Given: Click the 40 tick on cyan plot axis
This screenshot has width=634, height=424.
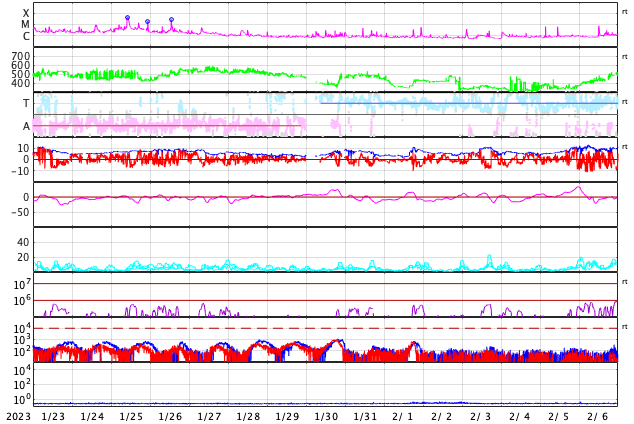Looking at the screenshot, I should (x=23, y=242).
